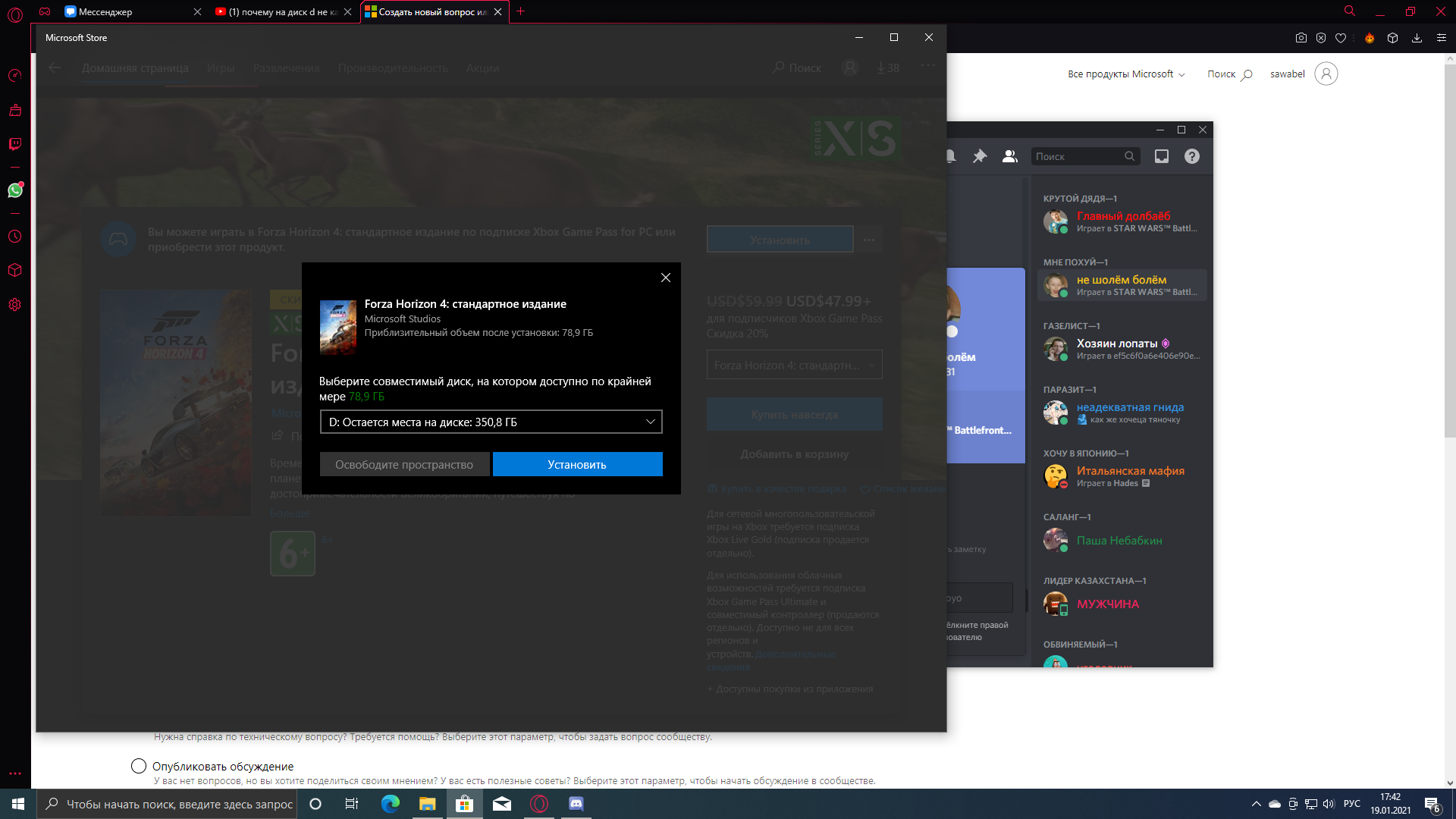Click Forza Horizon 4 dialog thumbnail
Image resolution: width=1456 pixels, height=819 pixels.
(338, 328)
